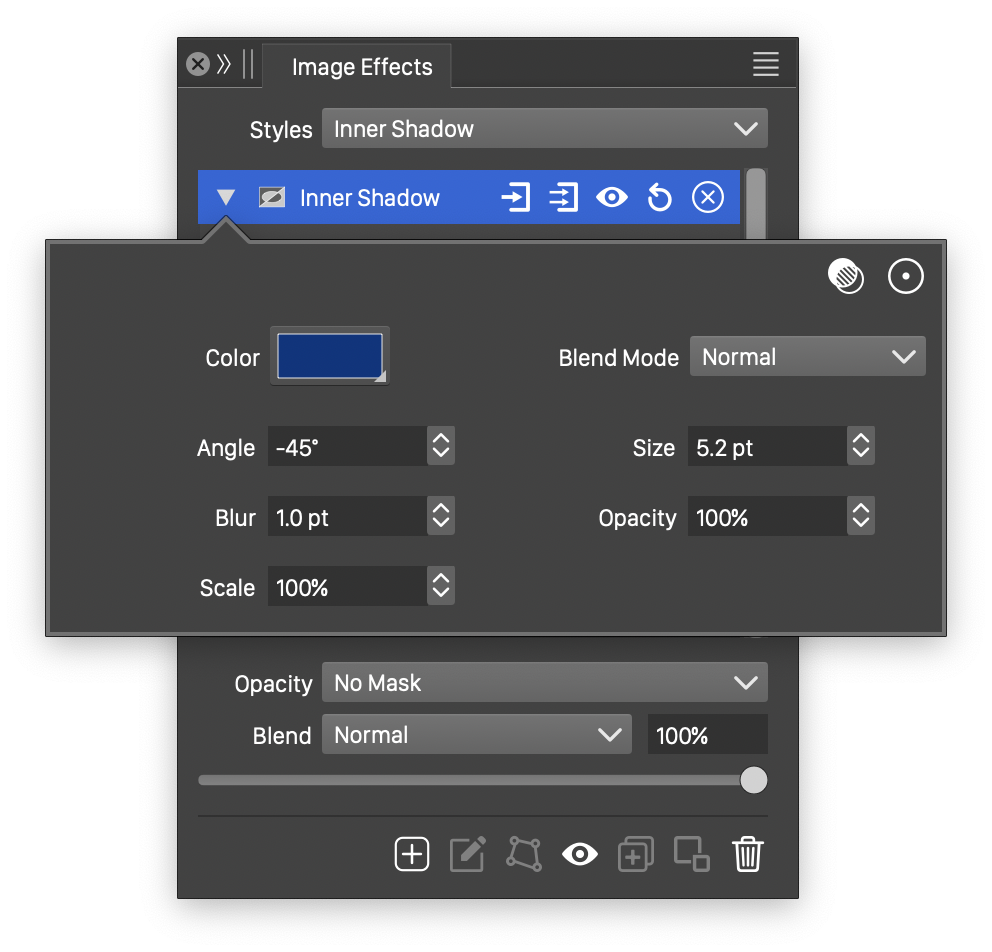
Task: Click the trash icon to delete effect
Action: (x=748, y=855)
